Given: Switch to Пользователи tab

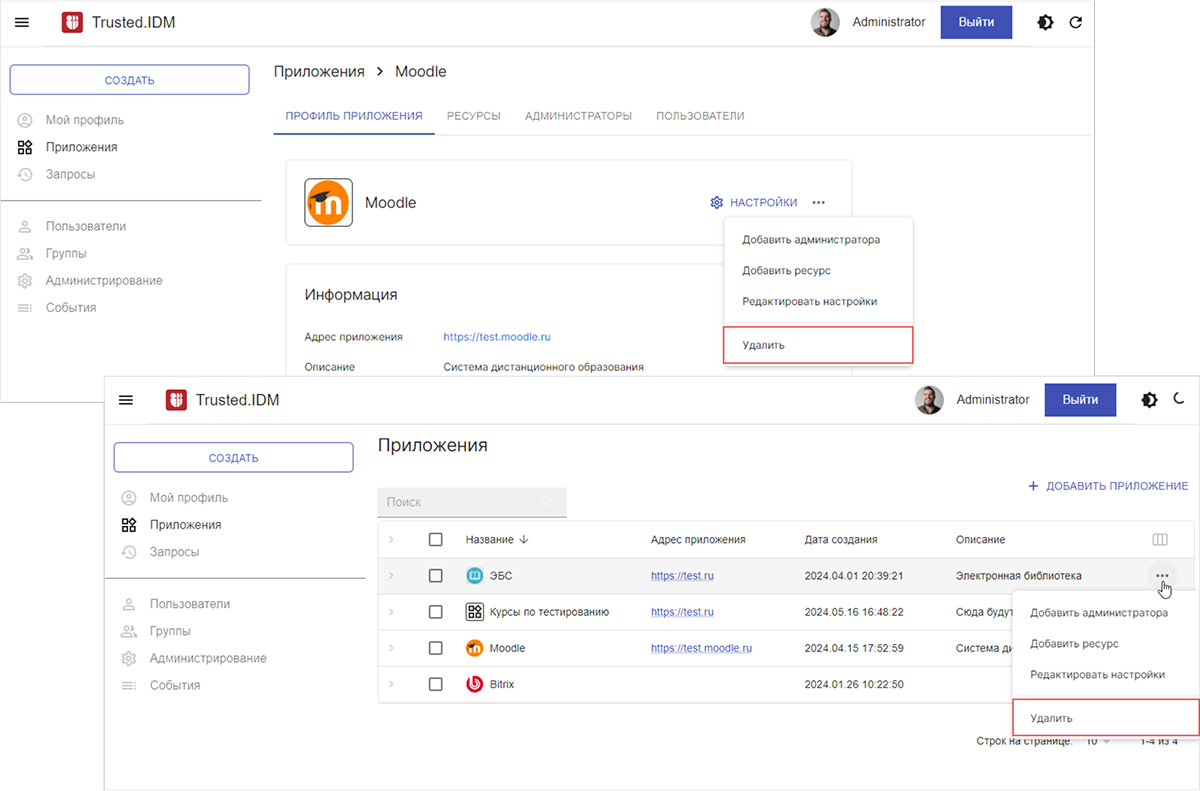Looking at the screenshot, I should (x=700, y=116).
